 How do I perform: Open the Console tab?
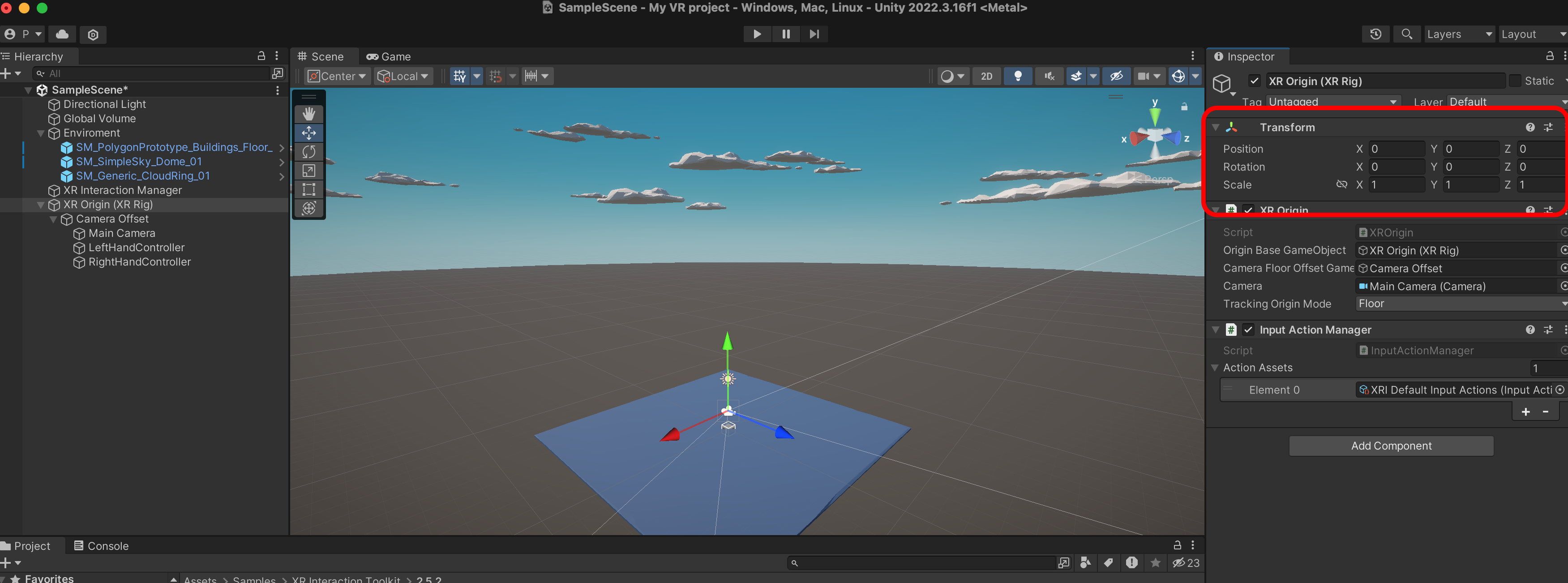pyautogui.click(x=101, y=546)
